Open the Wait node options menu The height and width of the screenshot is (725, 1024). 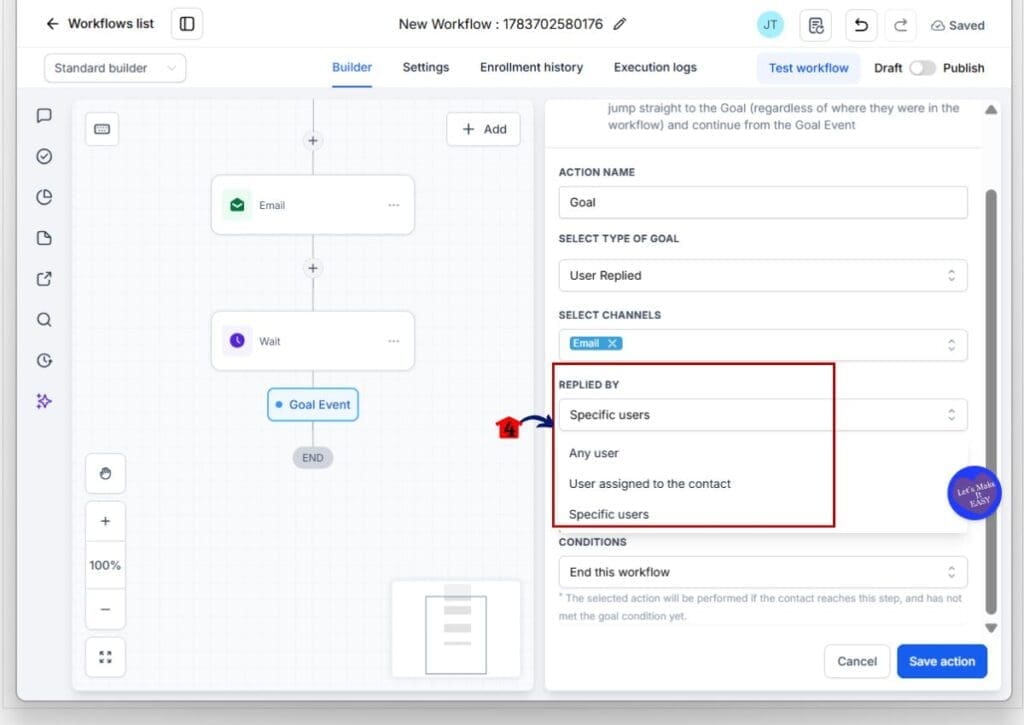pos(394,341)
